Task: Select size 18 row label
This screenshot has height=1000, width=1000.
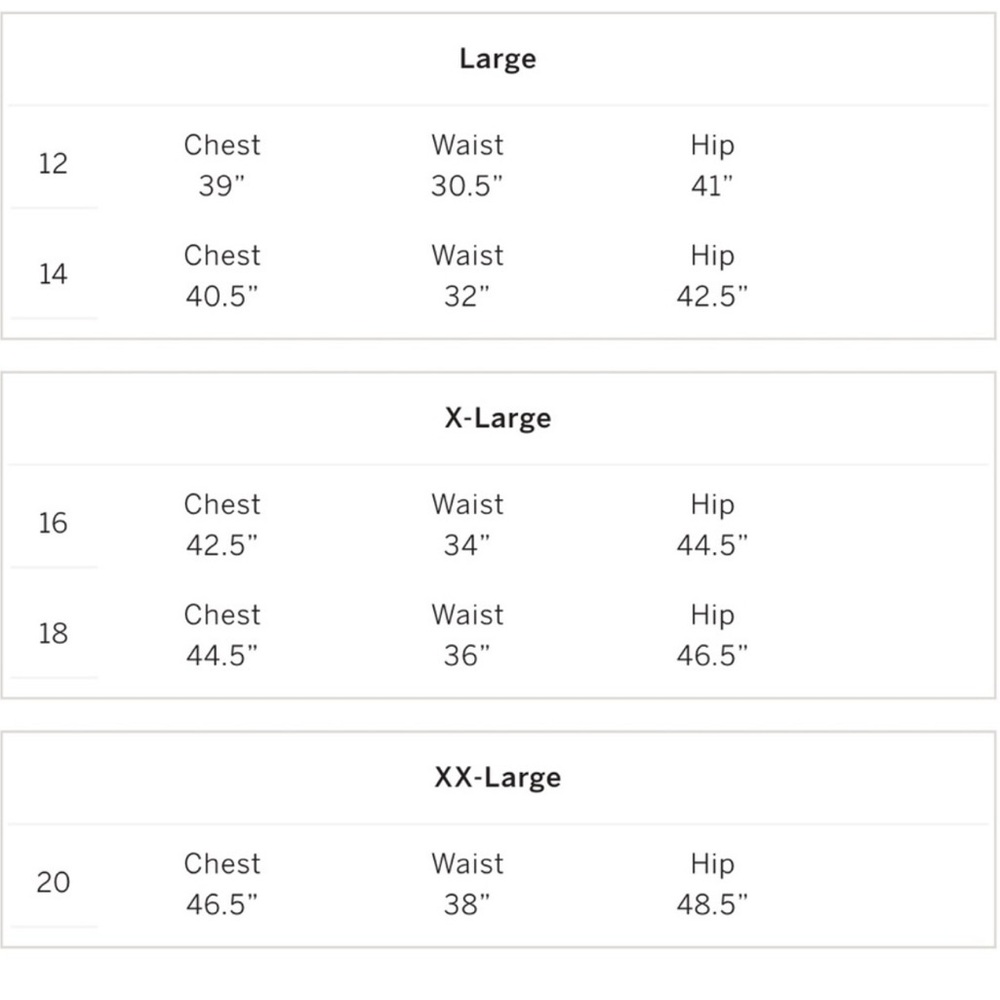Action: pos(53,633)
